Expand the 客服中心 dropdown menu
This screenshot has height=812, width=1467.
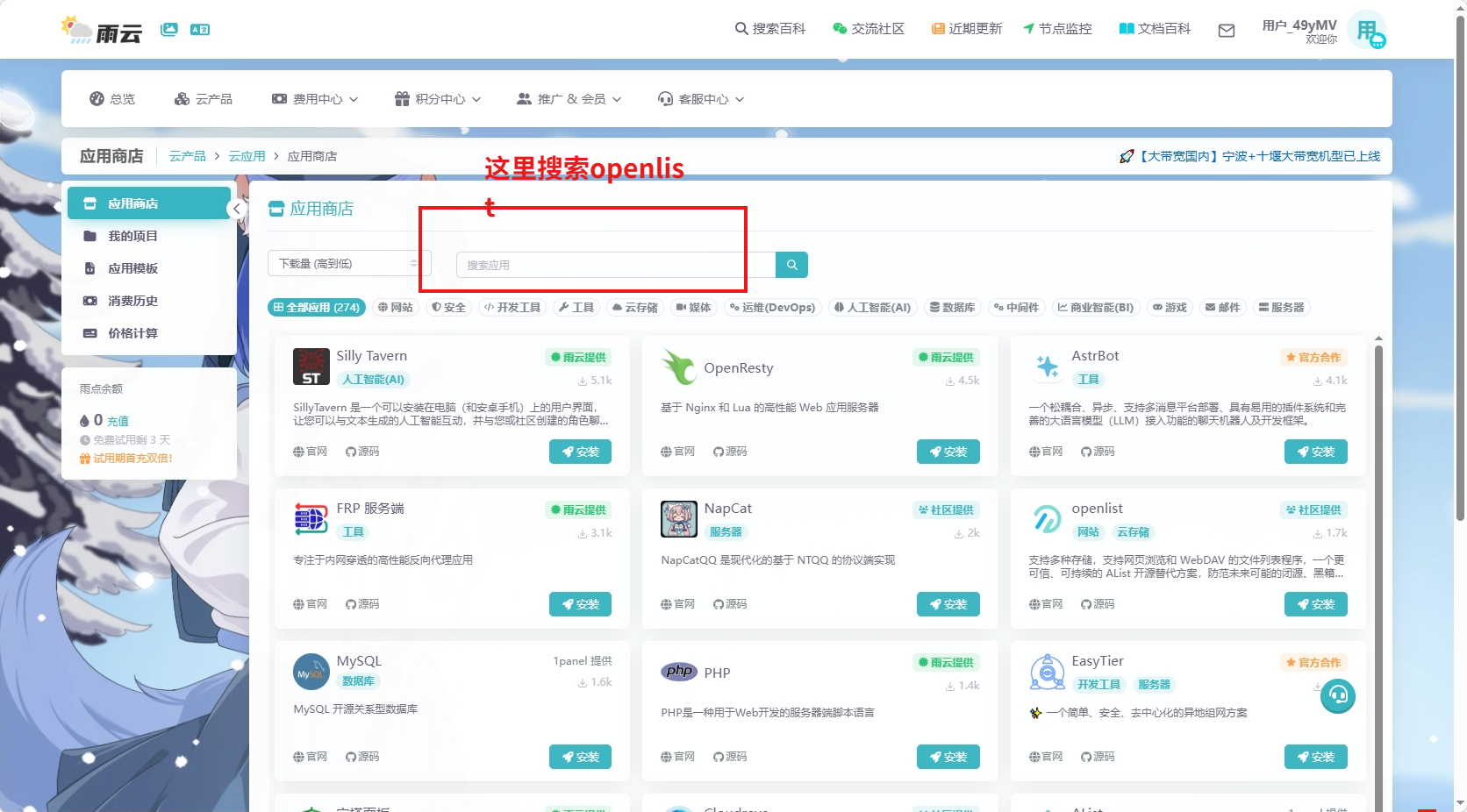pos(701,99)
